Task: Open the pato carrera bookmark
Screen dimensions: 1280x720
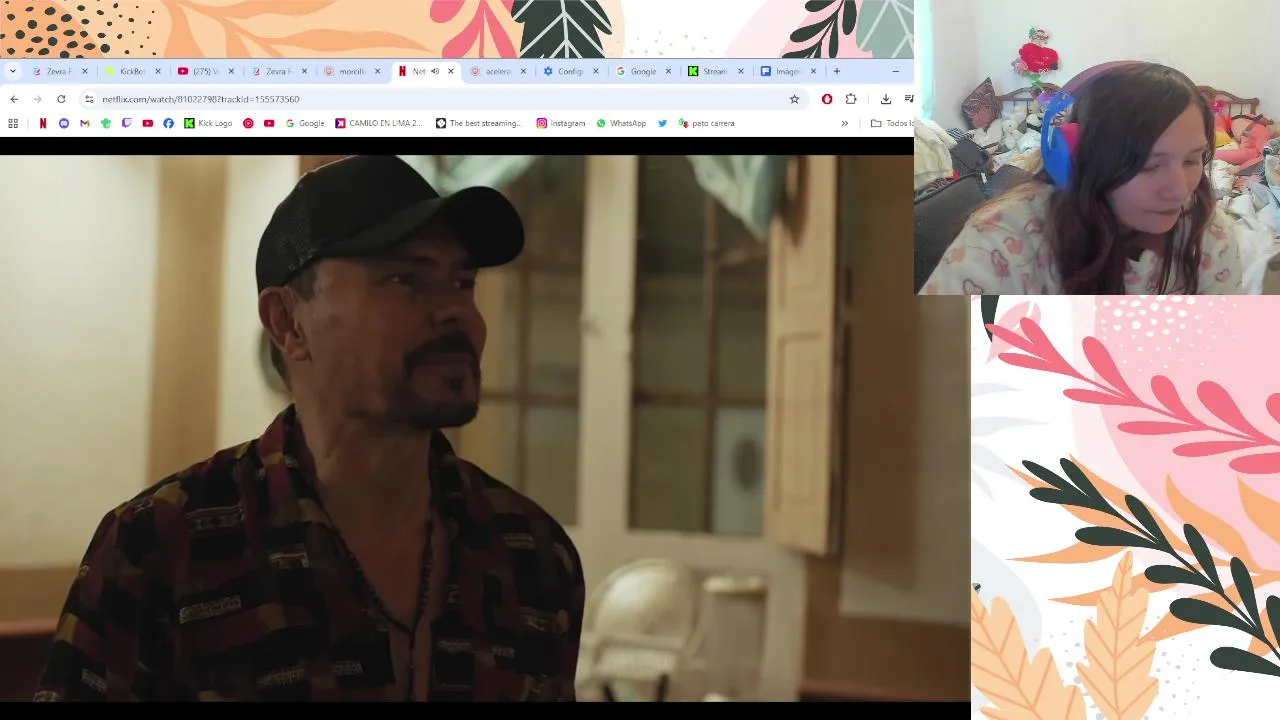Action: pyautogui.click(x=707, y=123)
